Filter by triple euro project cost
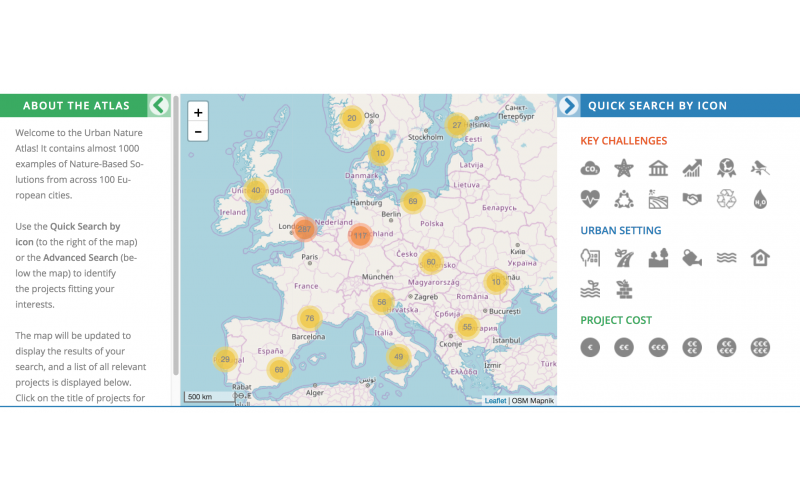Image resolution: width=800 pixels, height=500 pixels. (658, 347)
